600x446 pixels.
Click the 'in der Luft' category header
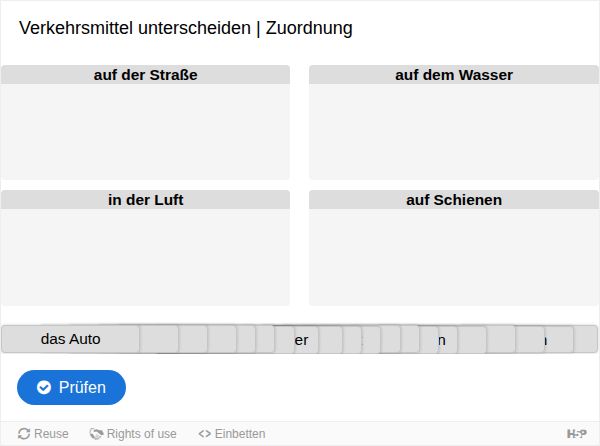click(145, 200)
